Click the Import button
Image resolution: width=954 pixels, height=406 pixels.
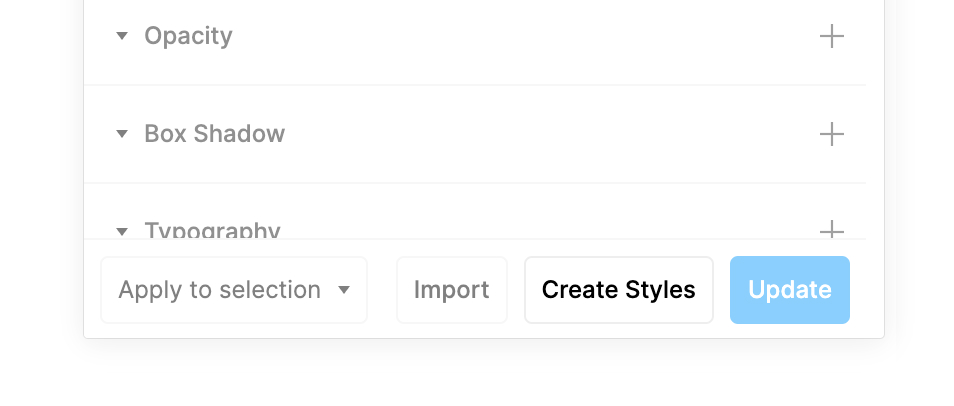[451, 290]
